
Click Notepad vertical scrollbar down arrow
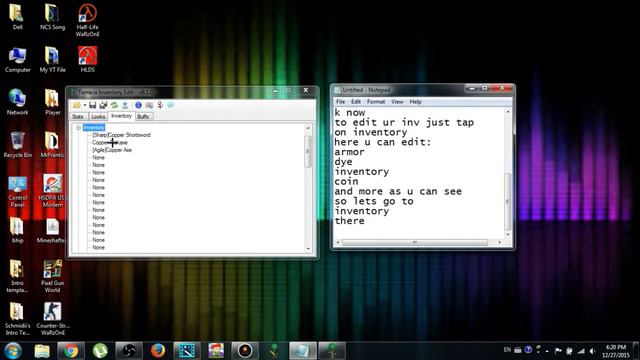pos(508,234)
